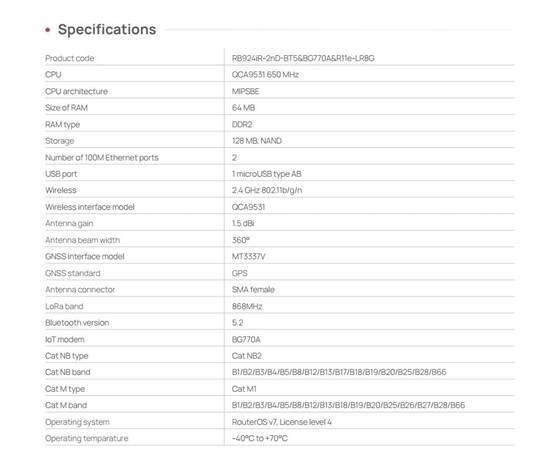Click the Antenna connector value SMA female
This screenshot has width=550, height=468.
click(253, 290)
